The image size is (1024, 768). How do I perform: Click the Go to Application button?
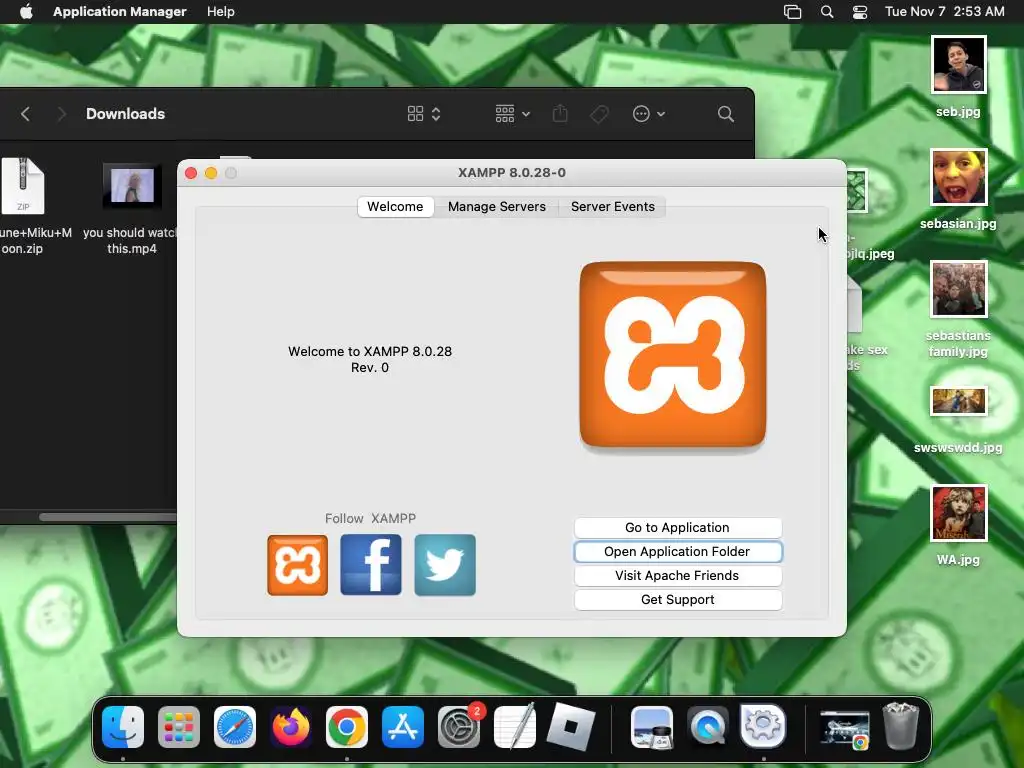(x=678, y=528)
